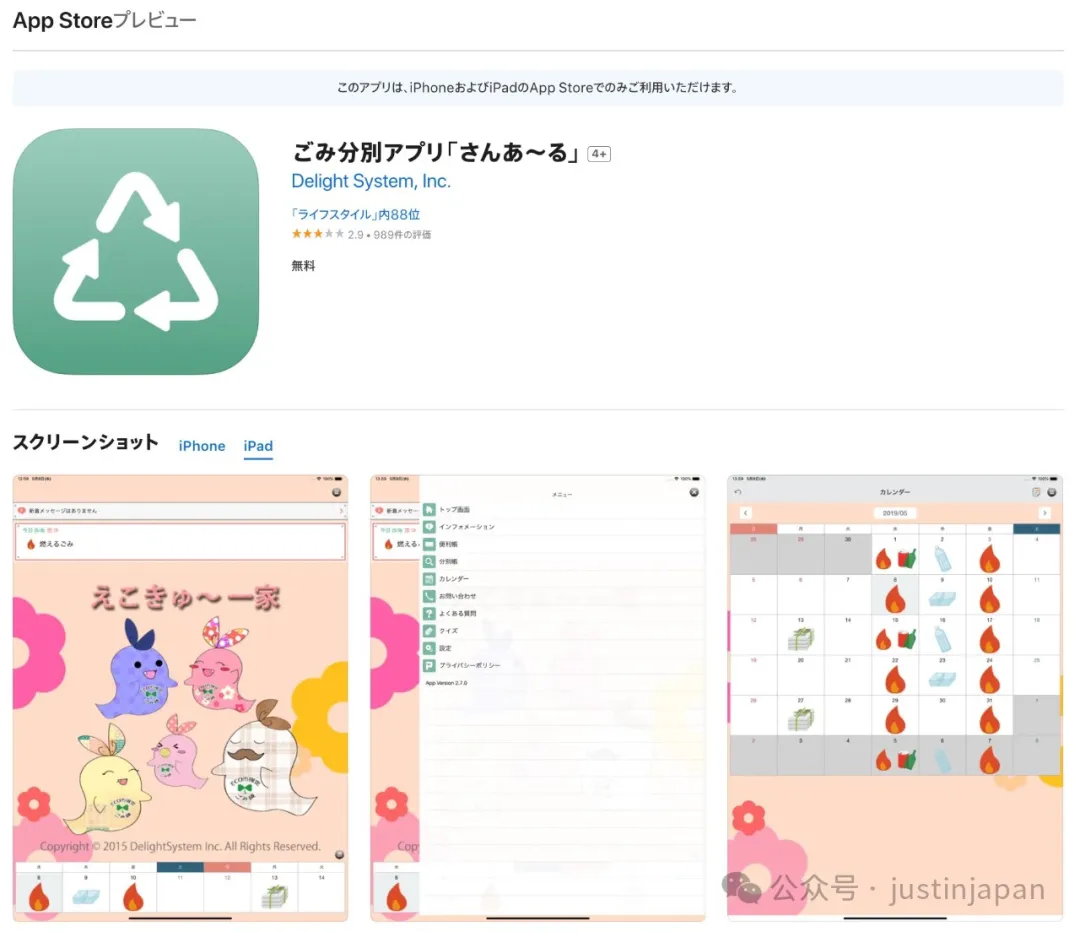Click the plastic tray icon on day 9
Screen dimensions: 1080x932
(x=942, y=599)
